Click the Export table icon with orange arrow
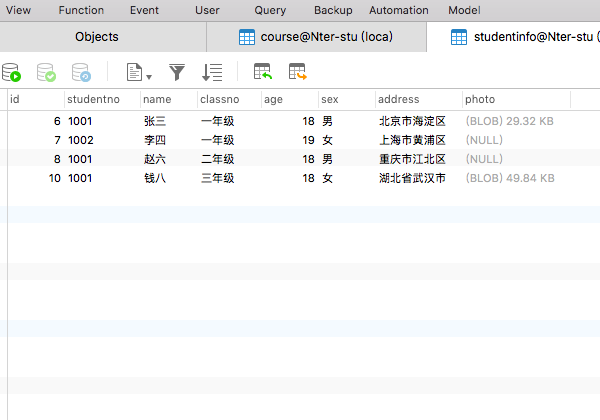 298,72
